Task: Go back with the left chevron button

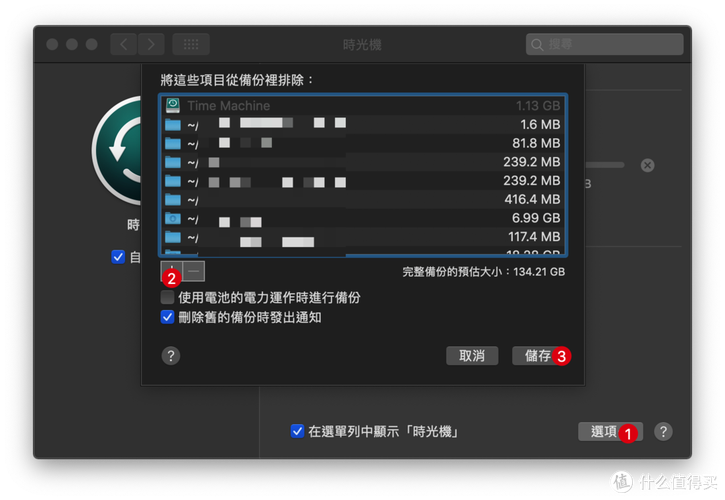Action: click(x=124, y=44)
